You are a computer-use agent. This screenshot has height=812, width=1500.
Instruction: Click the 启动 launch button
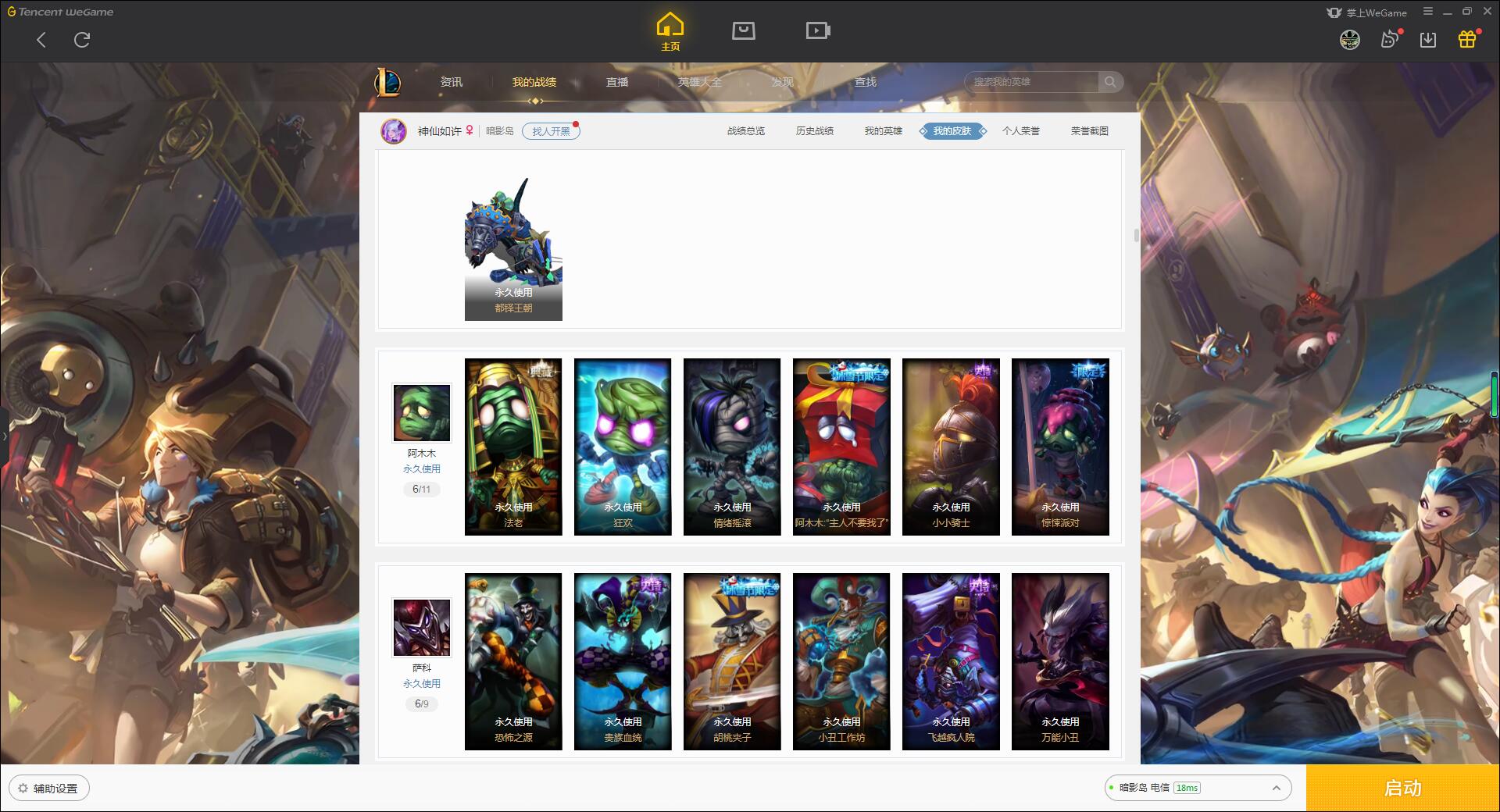coord(1402,789)
